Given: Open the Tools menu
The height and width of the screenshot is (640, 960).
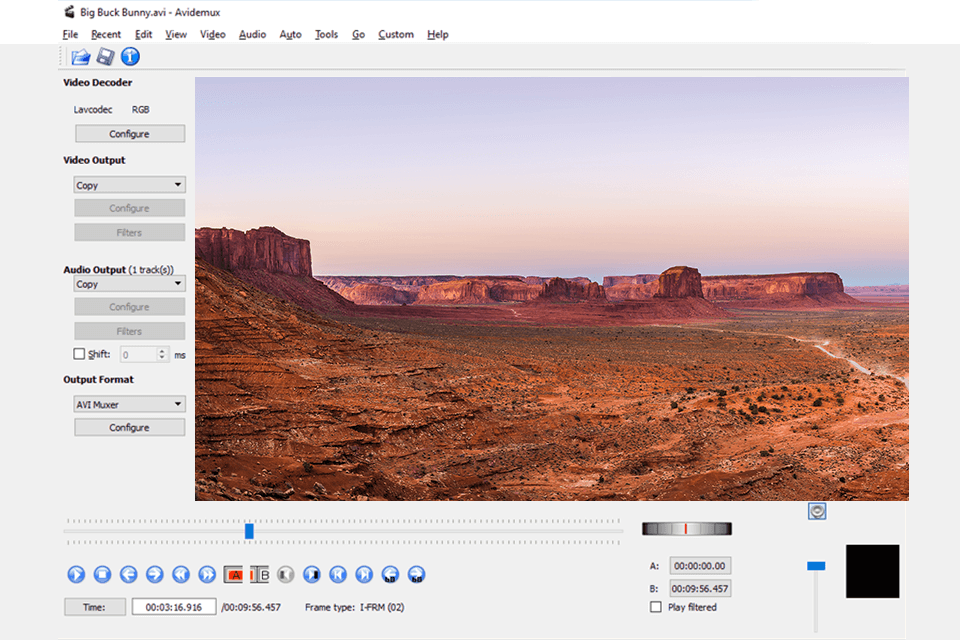Looking at the screenshot, I should (326, 34).
